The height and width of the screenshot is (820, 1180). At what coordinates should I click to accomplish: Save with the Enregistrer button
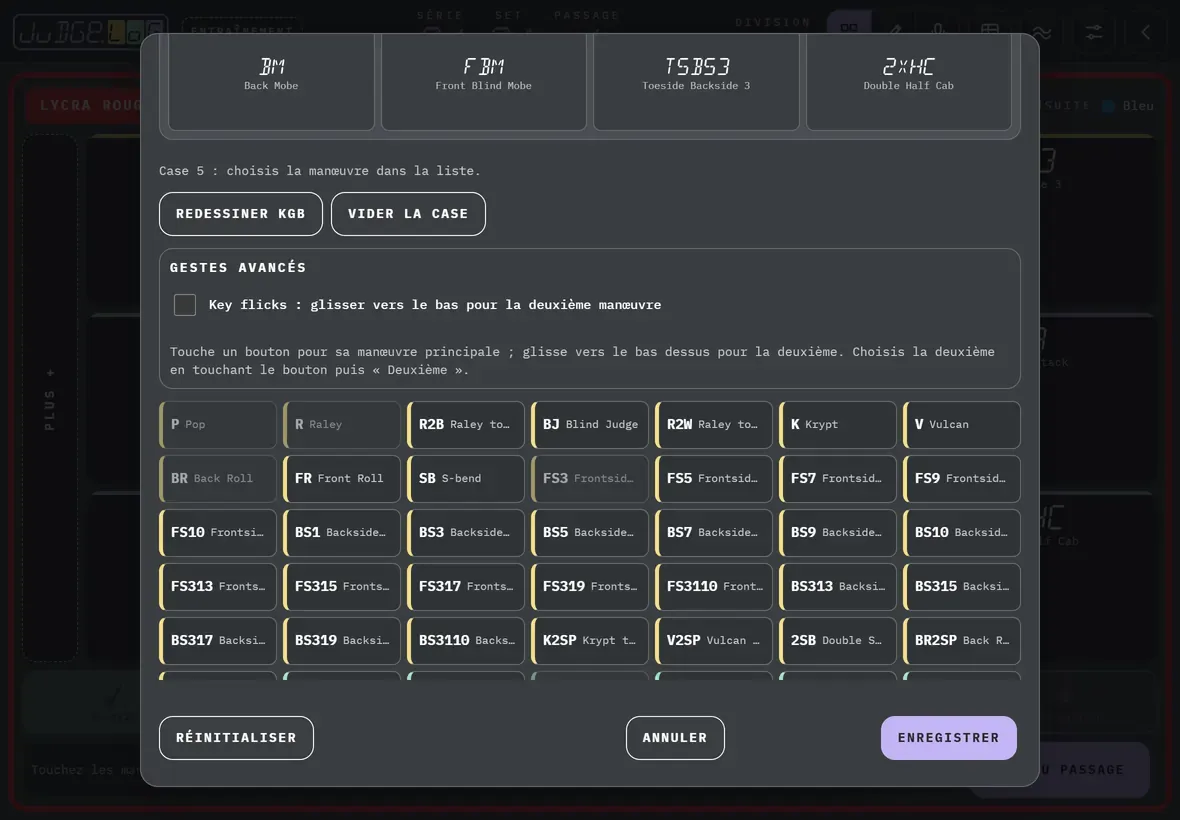pyautogui.click(x=949, y=738)
